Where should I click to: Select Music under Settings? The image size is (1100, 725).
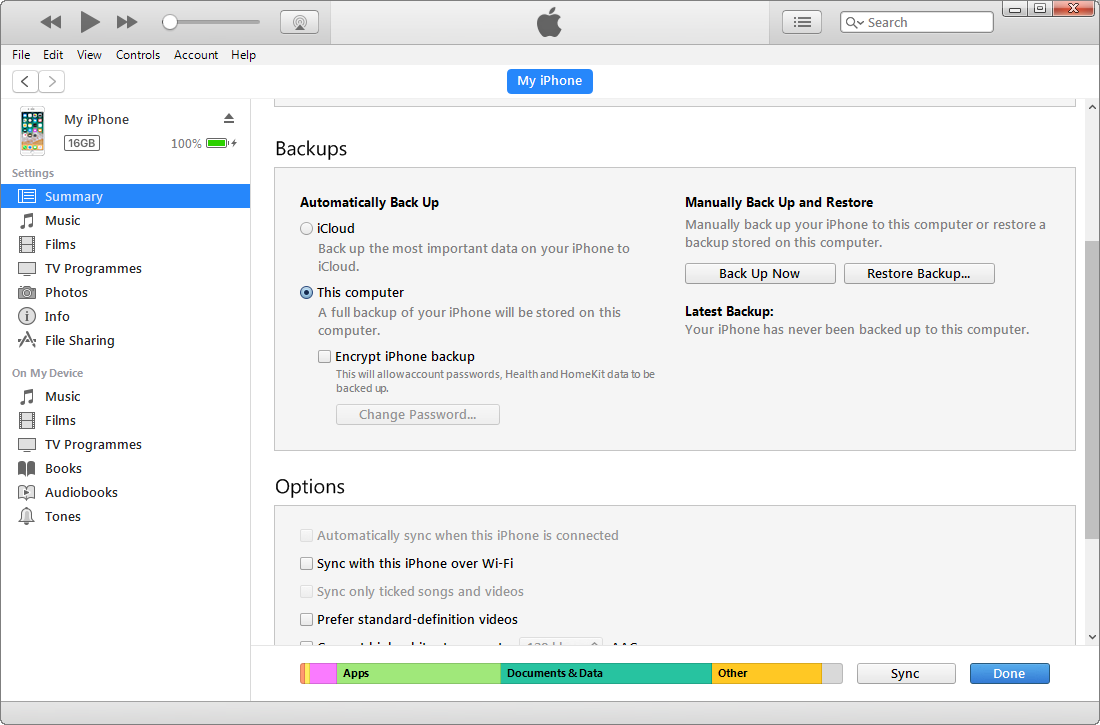point(126,220)
